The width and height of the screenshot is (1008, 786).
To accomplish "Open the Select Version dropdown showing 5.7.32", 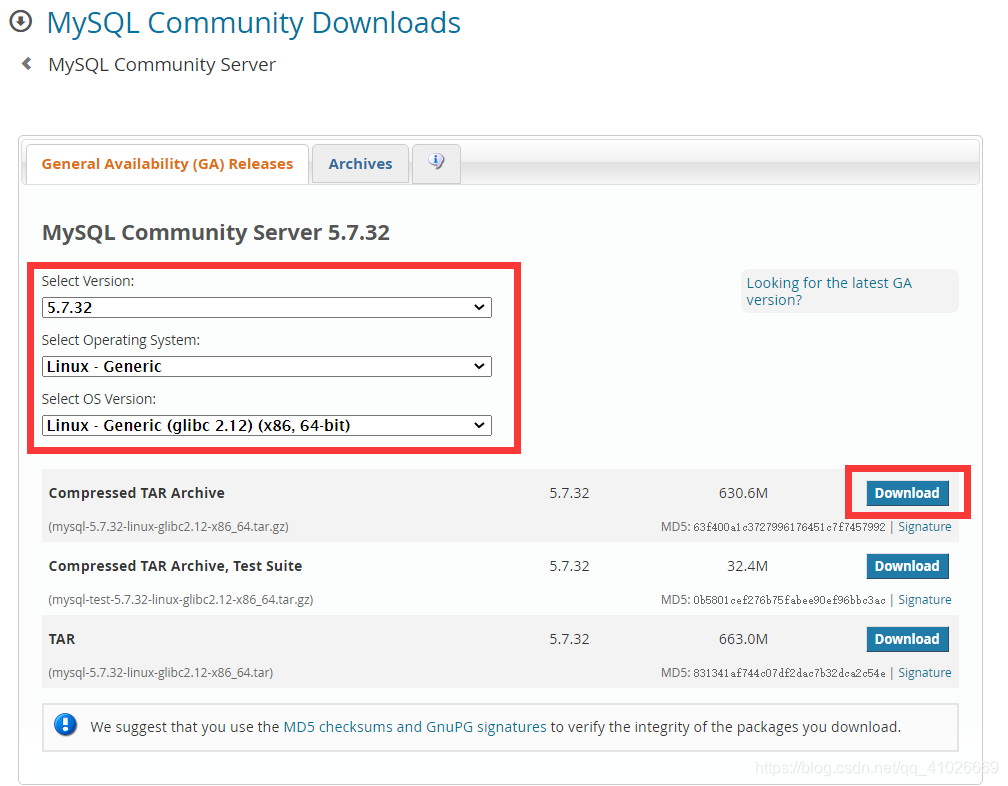I will (x=267, y=307).
